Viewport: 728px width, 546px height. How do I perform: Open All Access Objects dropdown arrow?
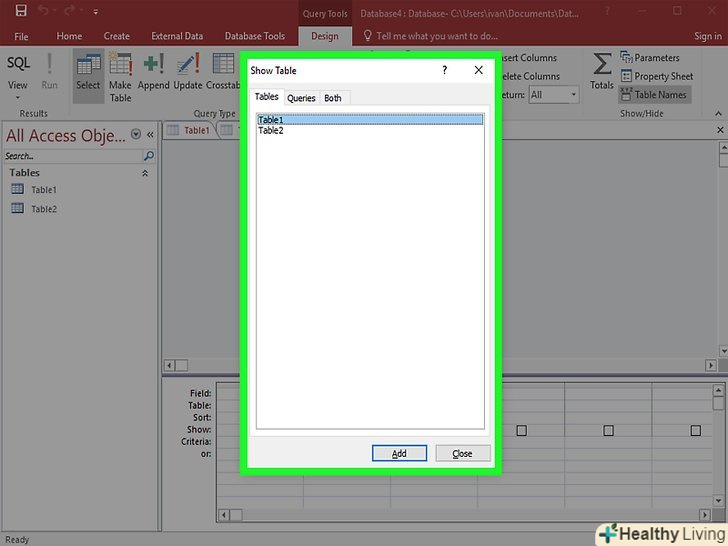136,135
